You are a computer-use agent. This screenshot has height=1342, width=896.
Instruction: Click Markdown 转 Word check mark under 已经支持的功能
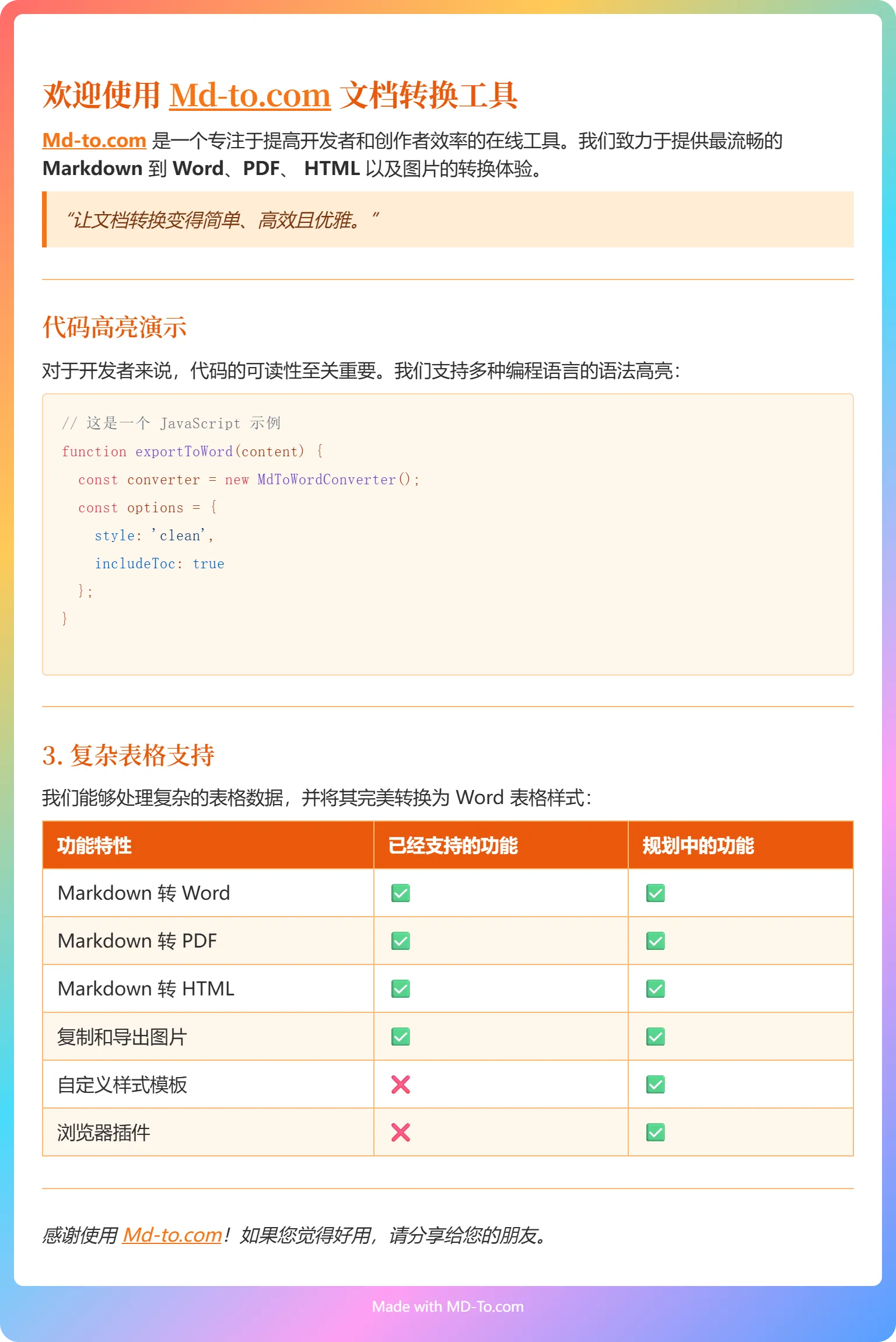click(x=401, y=893)
